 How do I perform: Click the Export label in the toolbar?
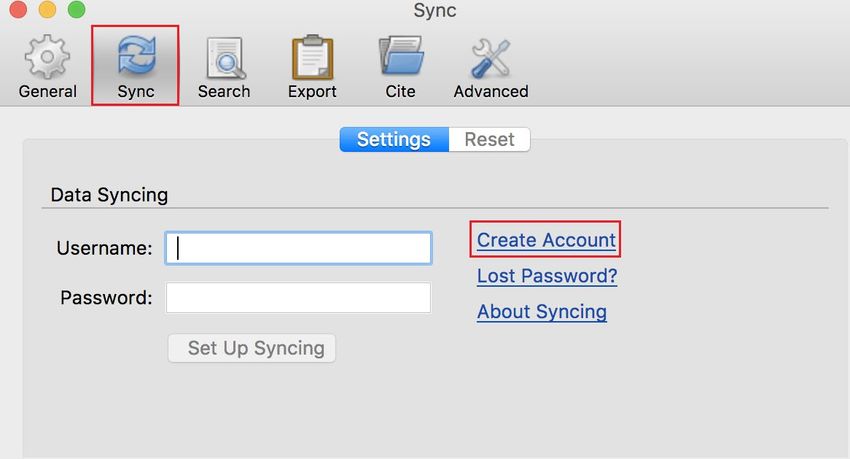[x=312, y=92]
